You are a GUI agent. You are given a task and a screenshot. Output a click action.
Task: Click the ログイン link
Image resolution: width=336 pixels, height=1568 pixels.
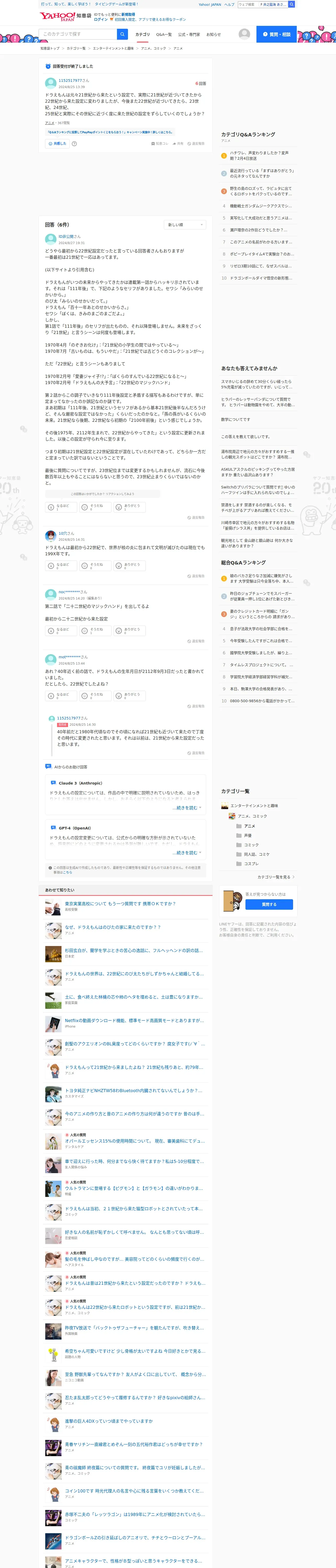click(101, 20)
